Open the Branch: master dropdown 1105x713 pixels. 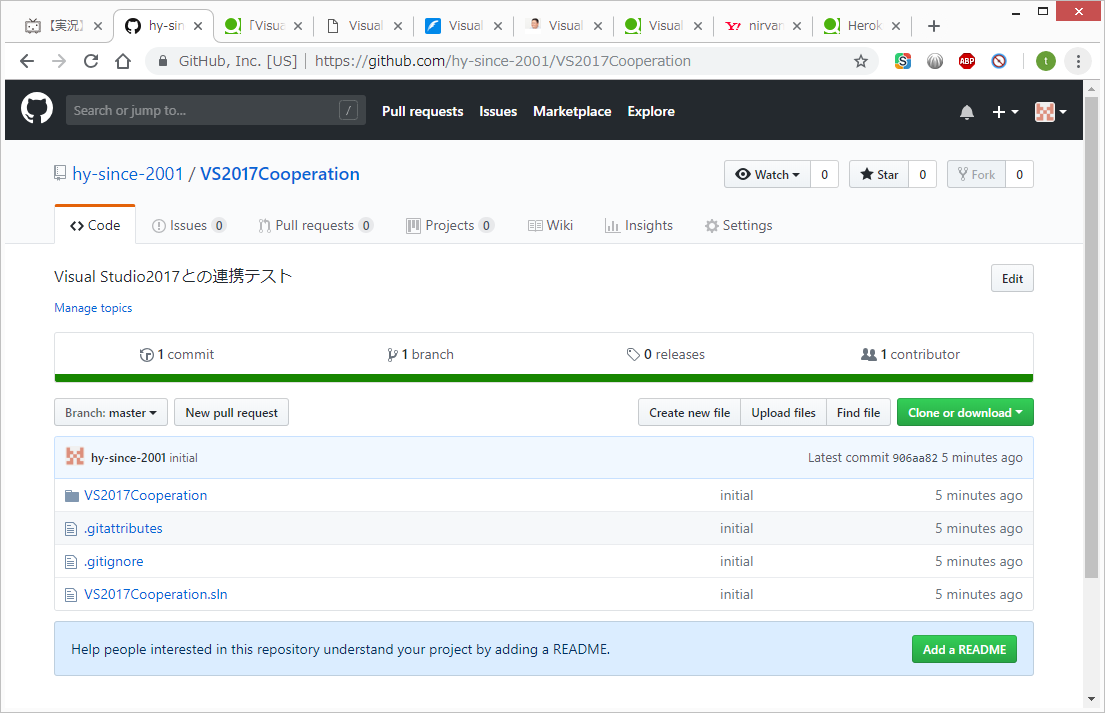click(110, 411)
